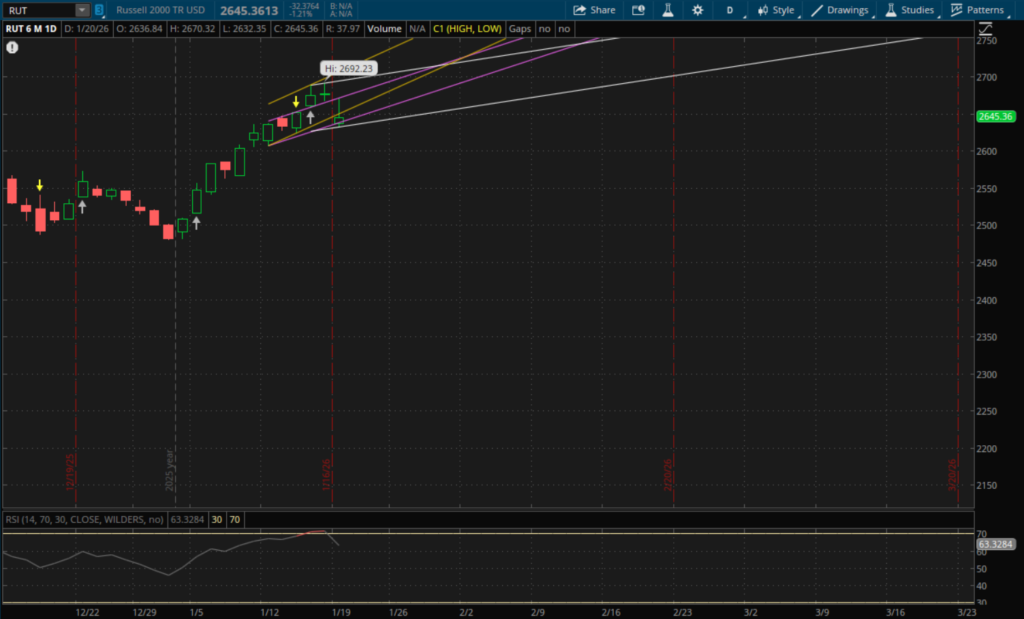This screenshot has height=619, width=1024.
Task: Open the D aggregation period dropdown
Action: (x=730, y=10)
